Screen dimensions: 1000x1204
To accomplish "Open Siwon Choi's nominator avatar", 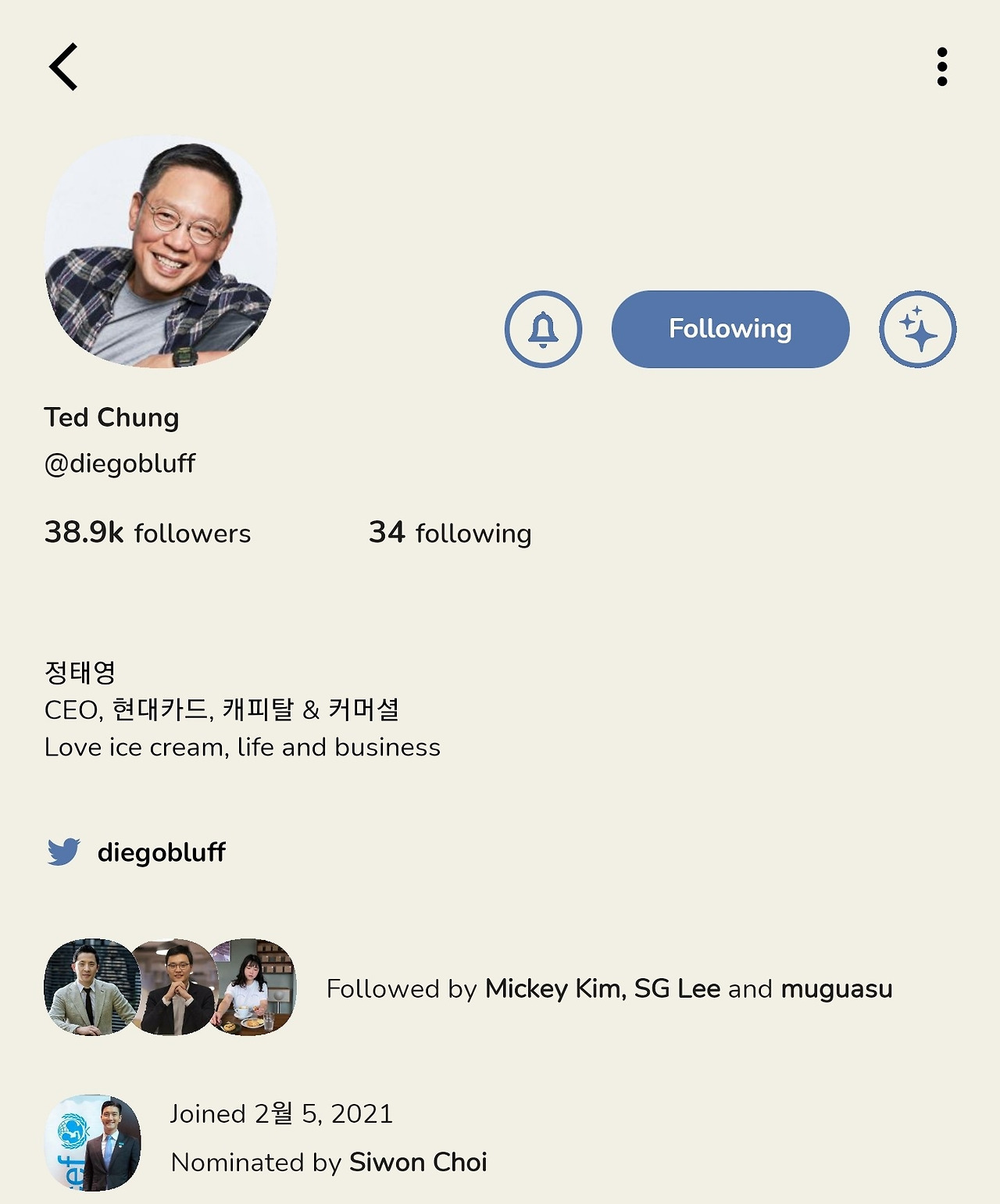I will (92, 1142).
